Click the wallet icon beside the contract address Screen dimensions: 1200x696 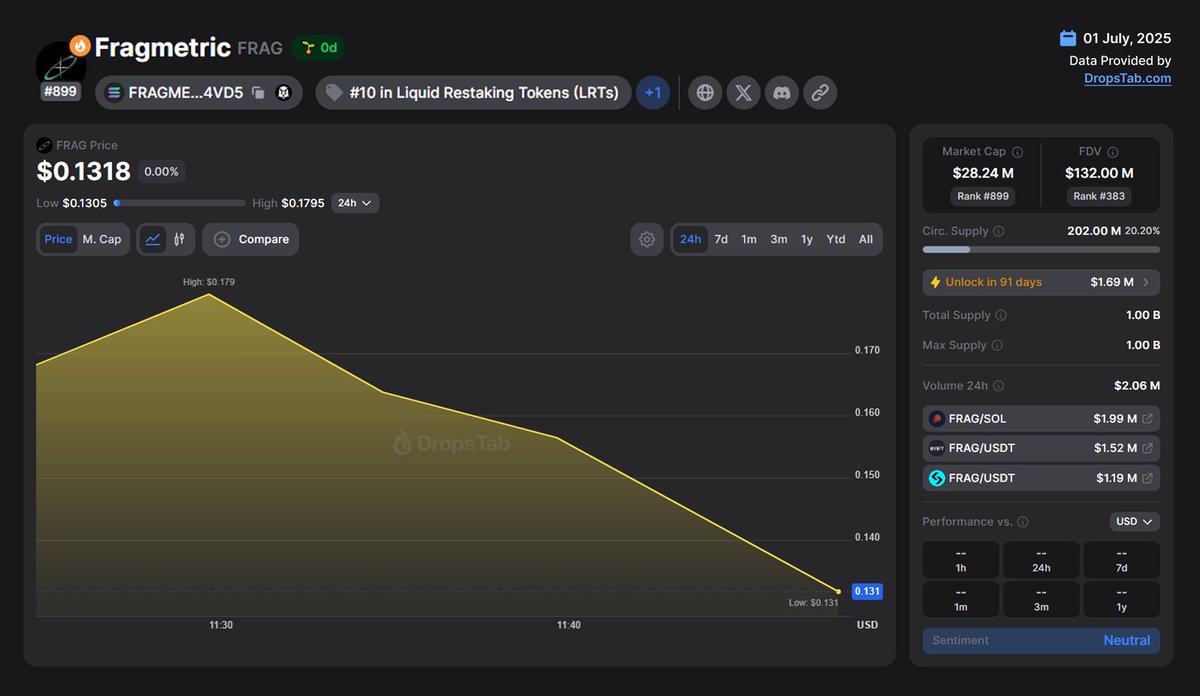(283, 93)
